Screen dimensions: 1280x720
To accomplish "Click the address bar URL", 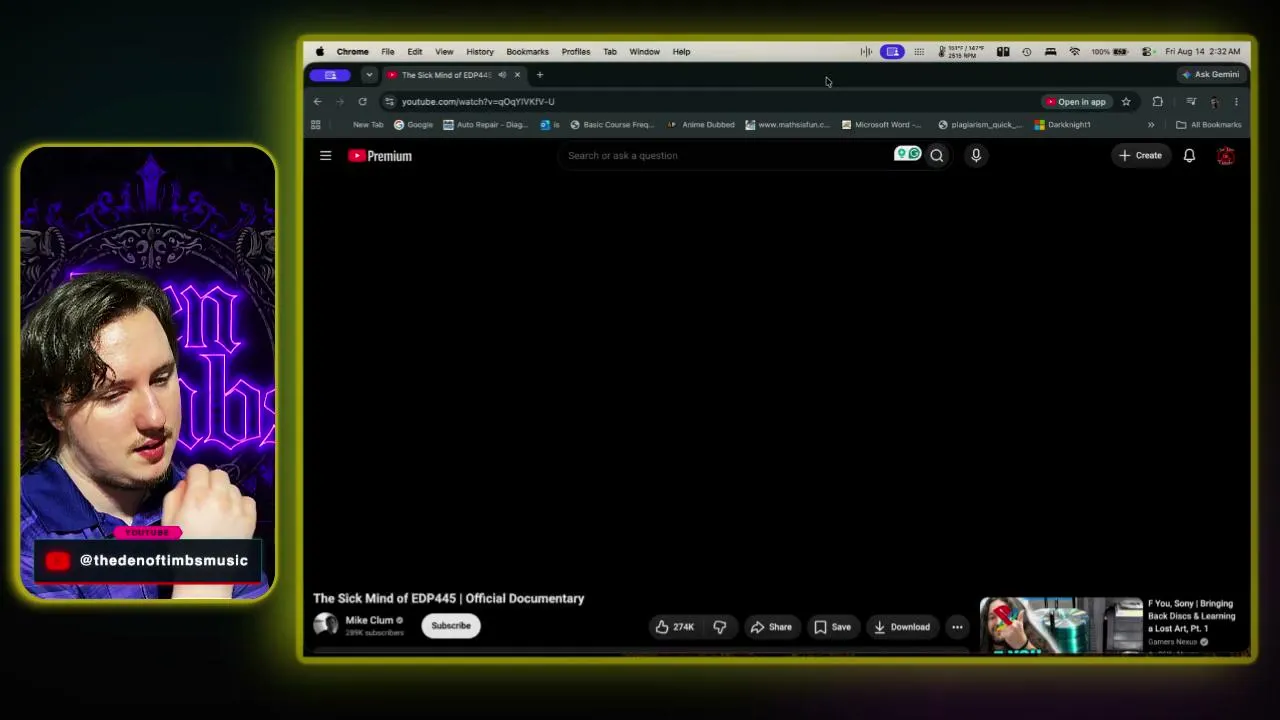I will point(478,102).
